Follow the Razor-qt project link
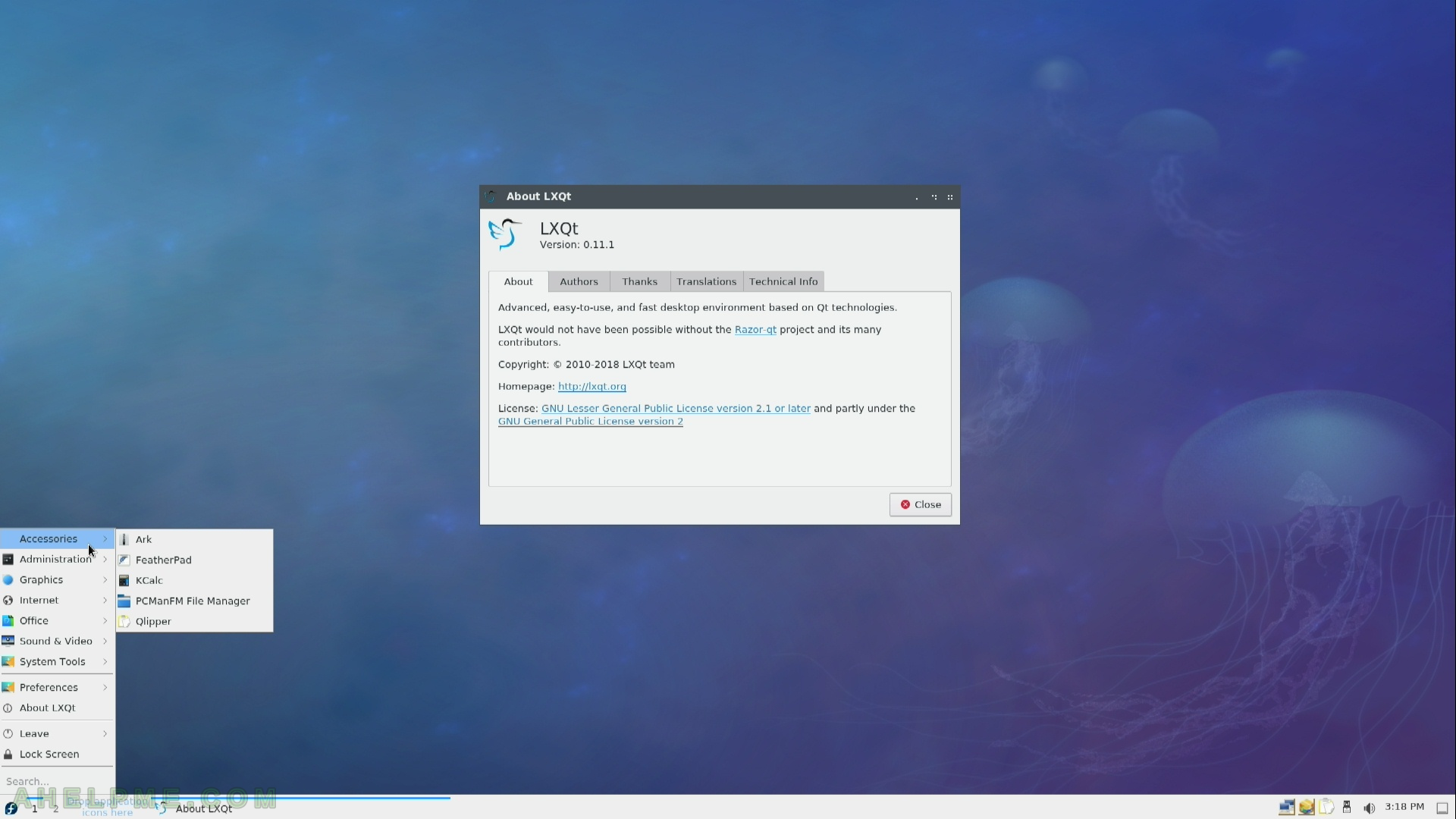The image size is (1456, 819). click(755, 330)
